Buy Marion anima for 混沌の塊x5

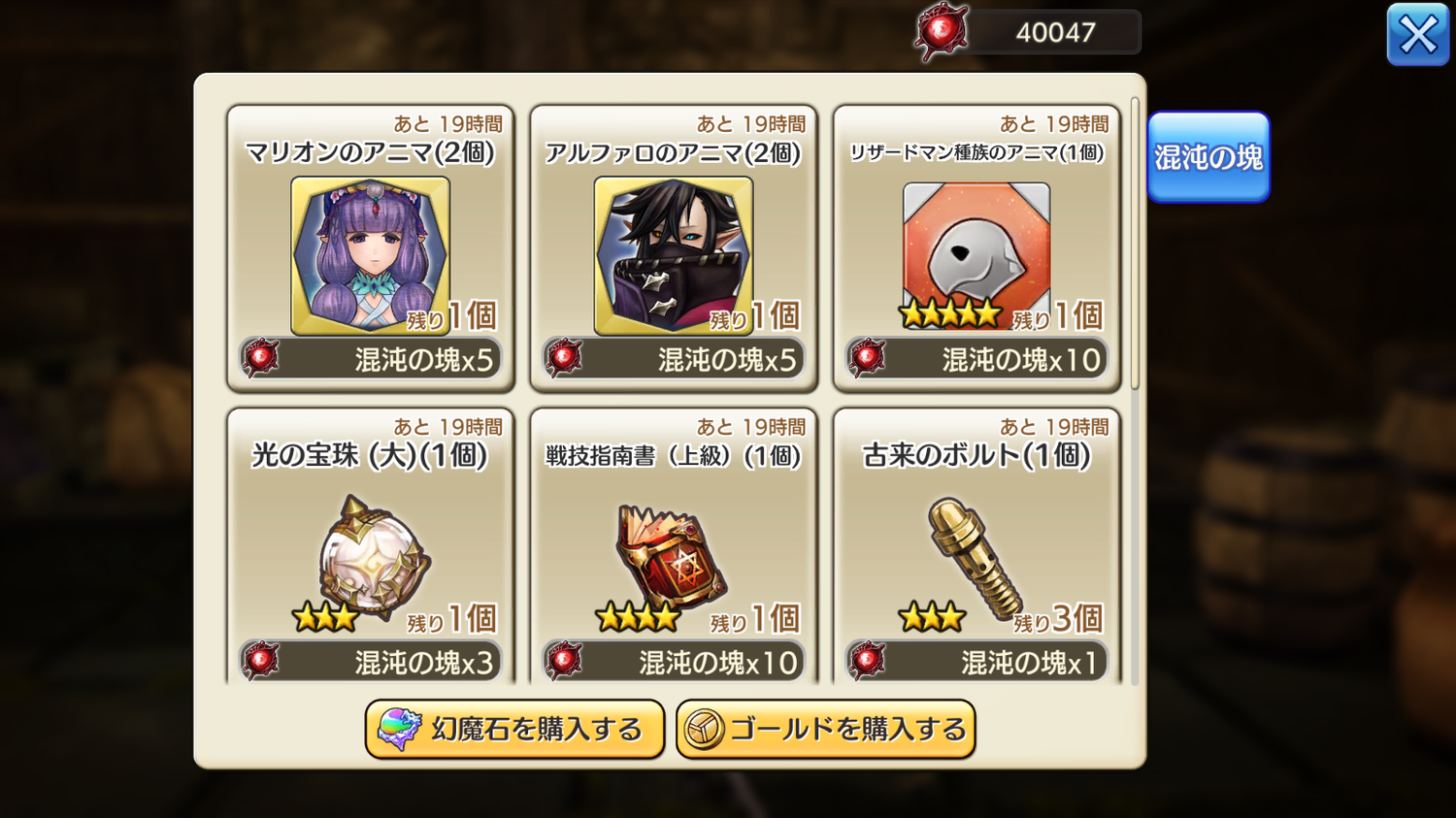[x=370, y=359]
